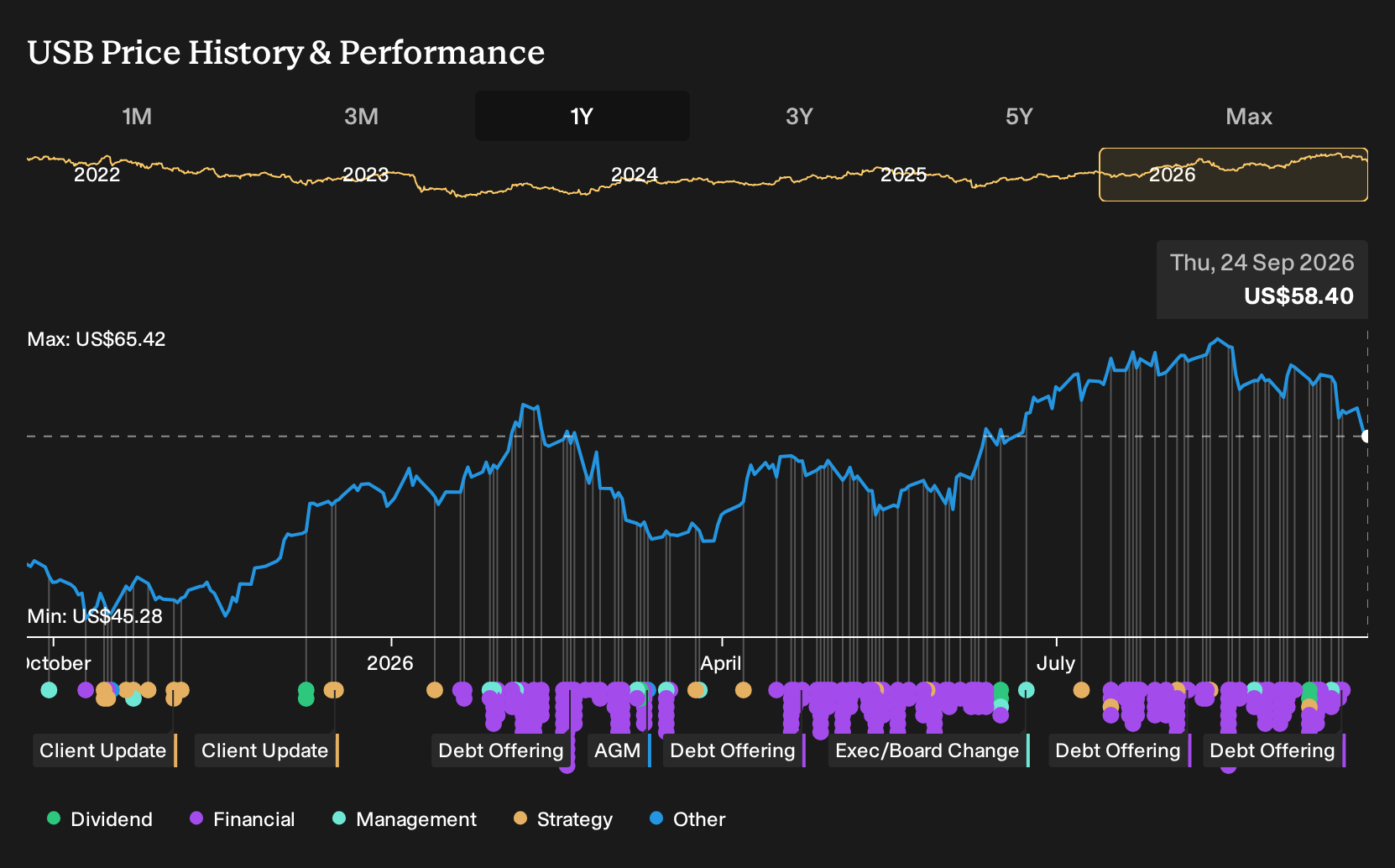
Task: Switch to the 1M time range
Action: tap(137, 116)
